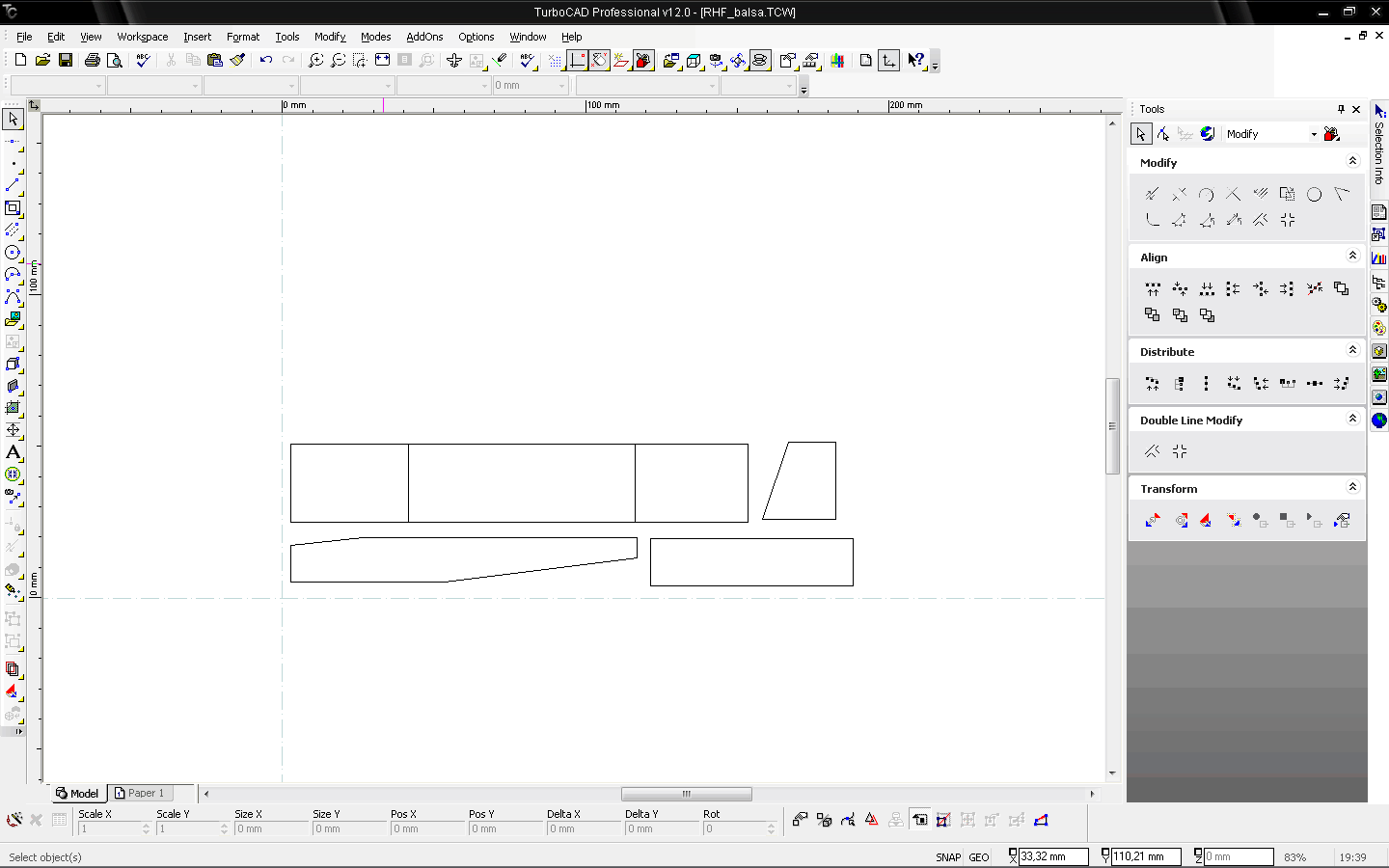Collapse the Align section
The image size is (1389, 868).
1352,256
